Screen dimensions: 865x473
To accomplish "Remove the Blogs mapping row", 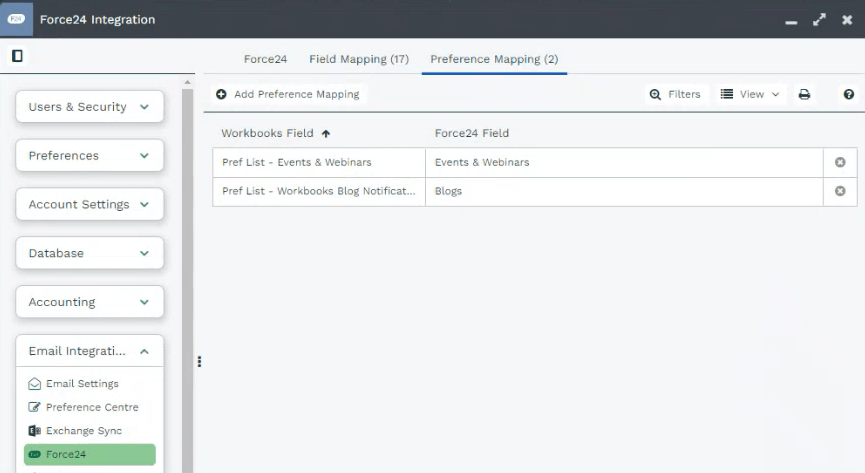I will pyautogui.click(x=840, y=191).
